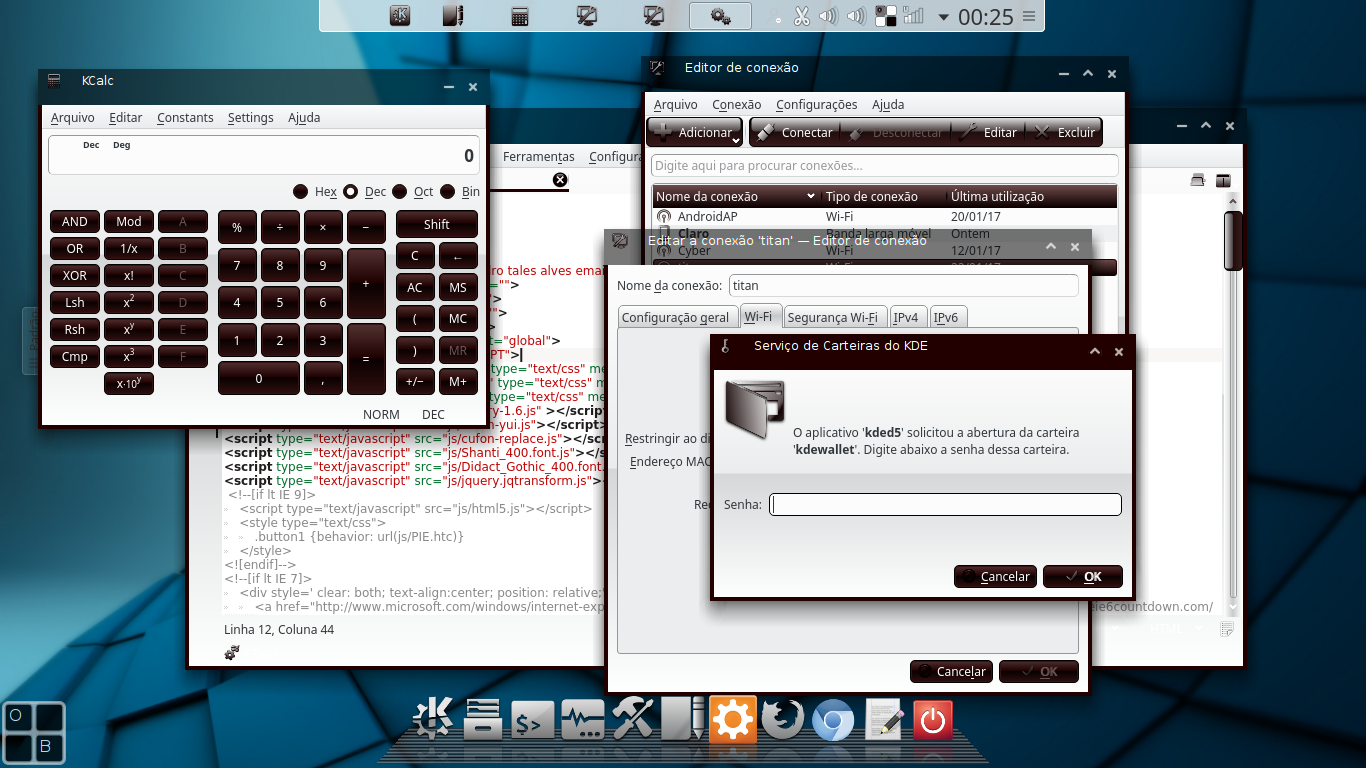Open the Constants menu in KCalc
This screenshot has height=768, width=1366.
click(x=185, y=117)
